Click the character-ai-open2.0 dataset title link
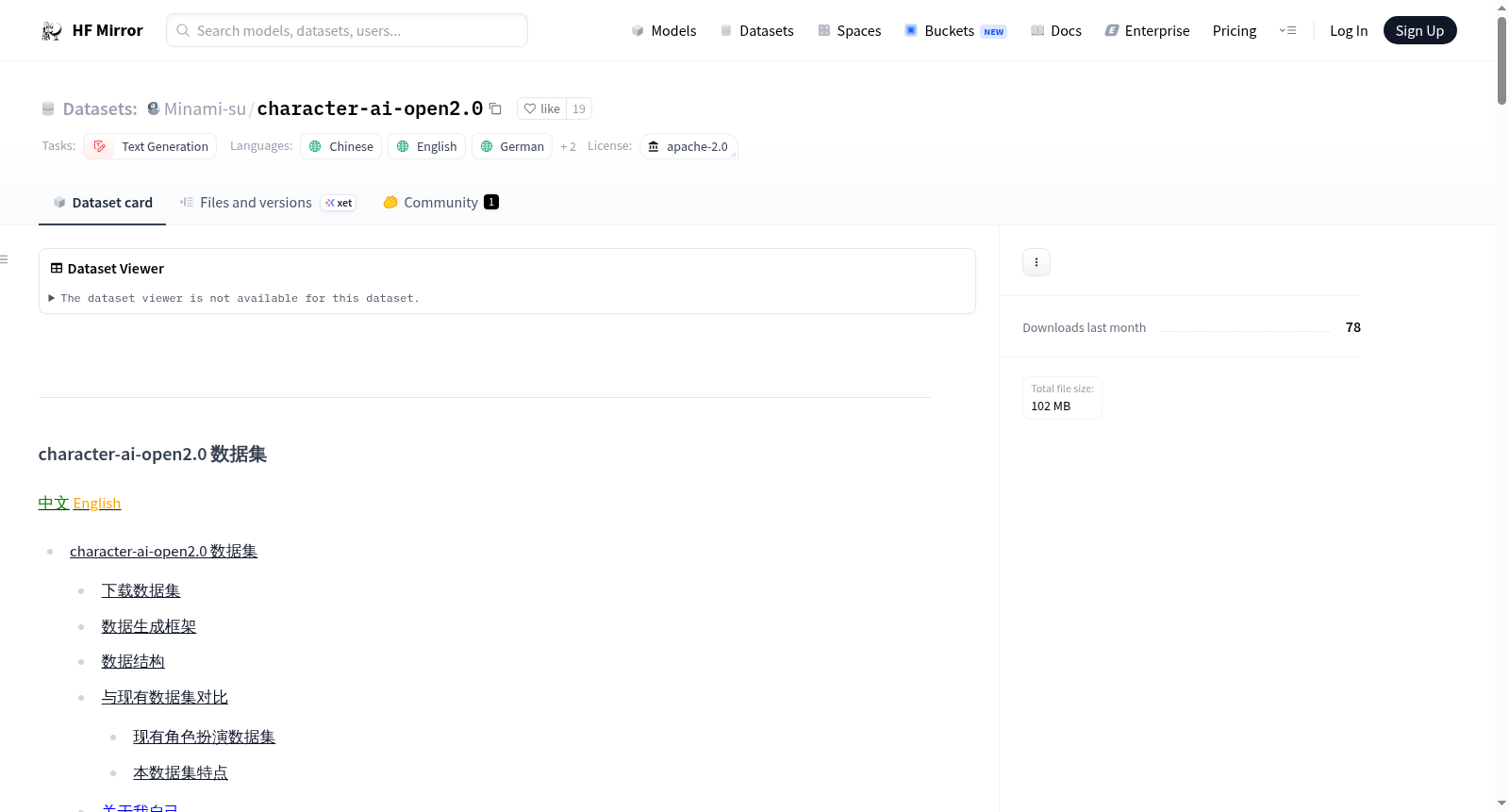Image resolution: width=1509 pixels, height=812 pixels. click(370, 108)
